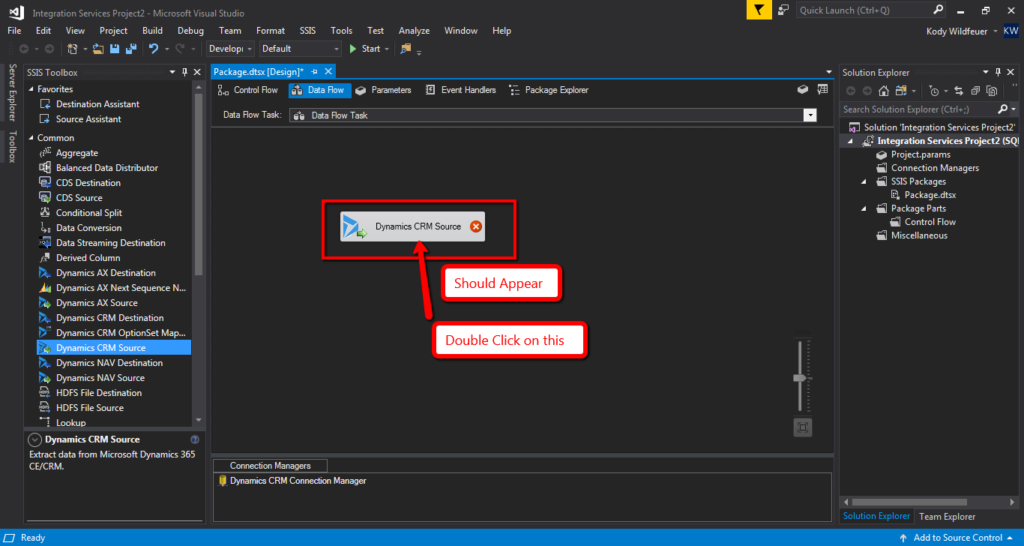Viewport: 1024px width, 546px height.
Task: Switch to the Control Flow tab
Action: coord(248,90)
